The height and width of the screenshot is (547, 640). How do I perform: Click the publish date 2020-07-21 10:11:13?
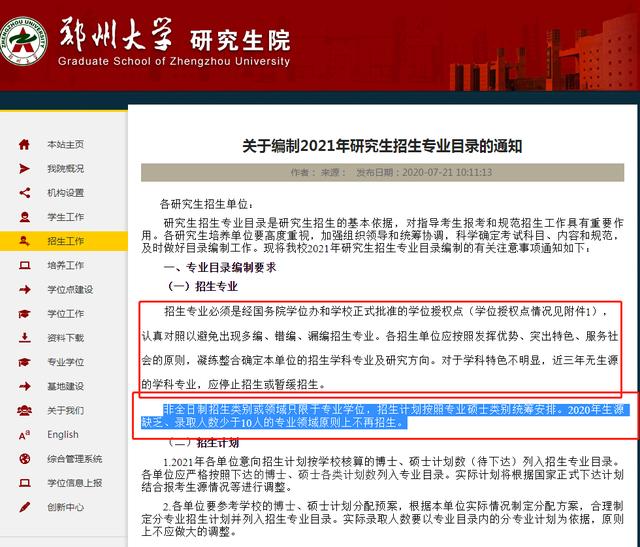pyautogui.click(x=447, y=172)
